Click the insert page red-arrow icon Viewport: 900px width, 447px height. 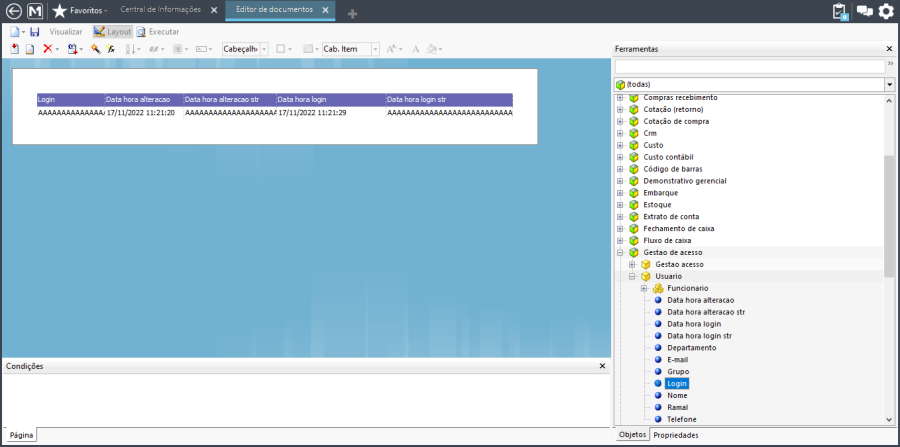(15, 49)
